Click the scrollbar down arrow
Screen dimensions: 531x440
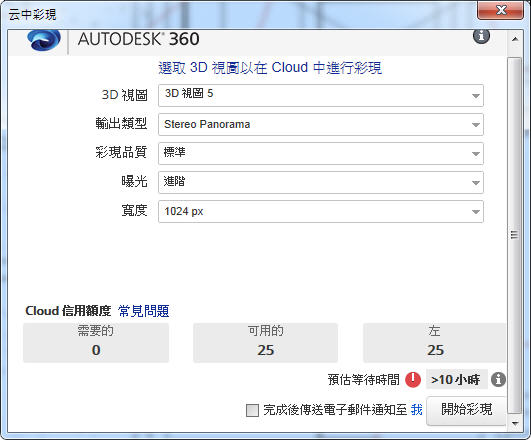click(x=515, y=423)
